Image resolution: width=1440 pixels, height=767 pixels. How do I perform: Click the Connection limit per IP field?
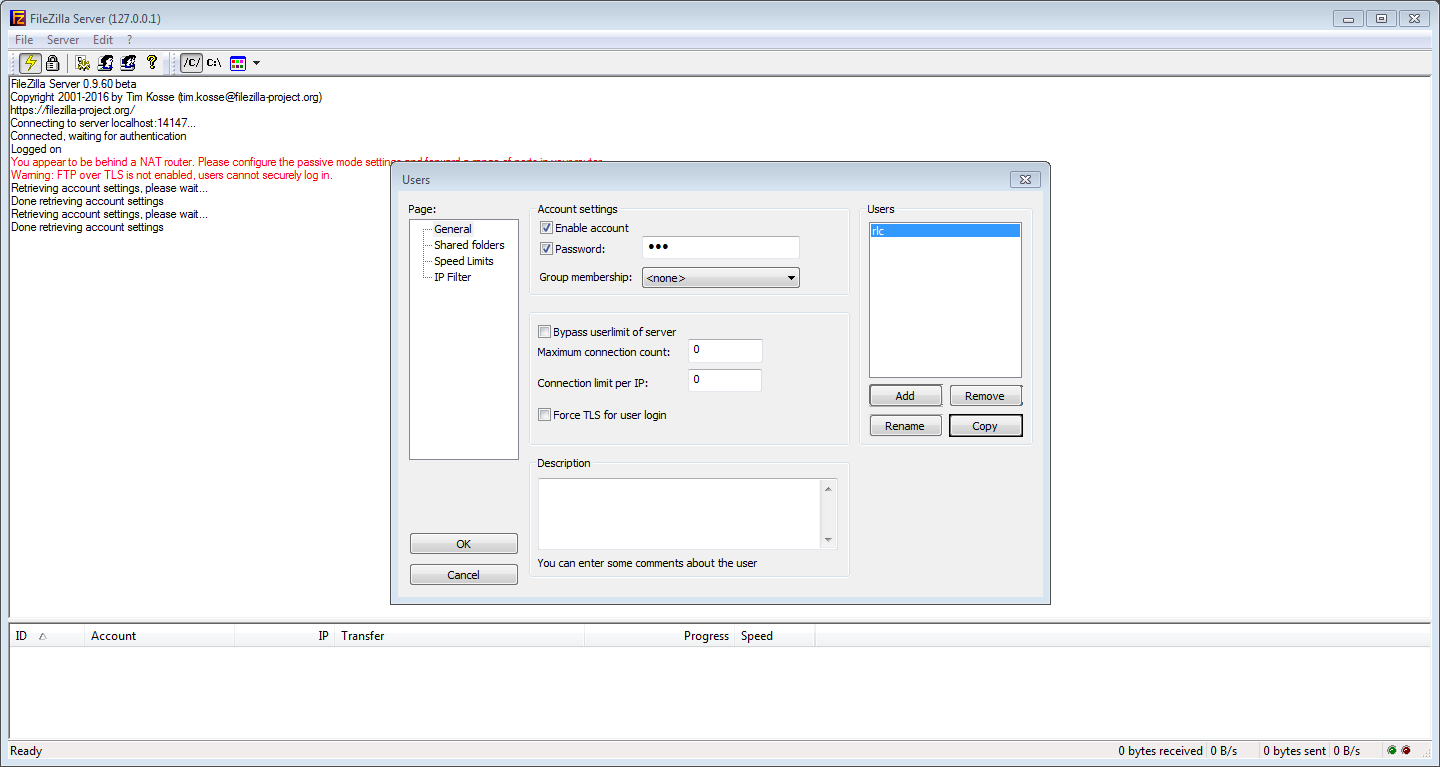pyautogui.click(x=725, y=380)
